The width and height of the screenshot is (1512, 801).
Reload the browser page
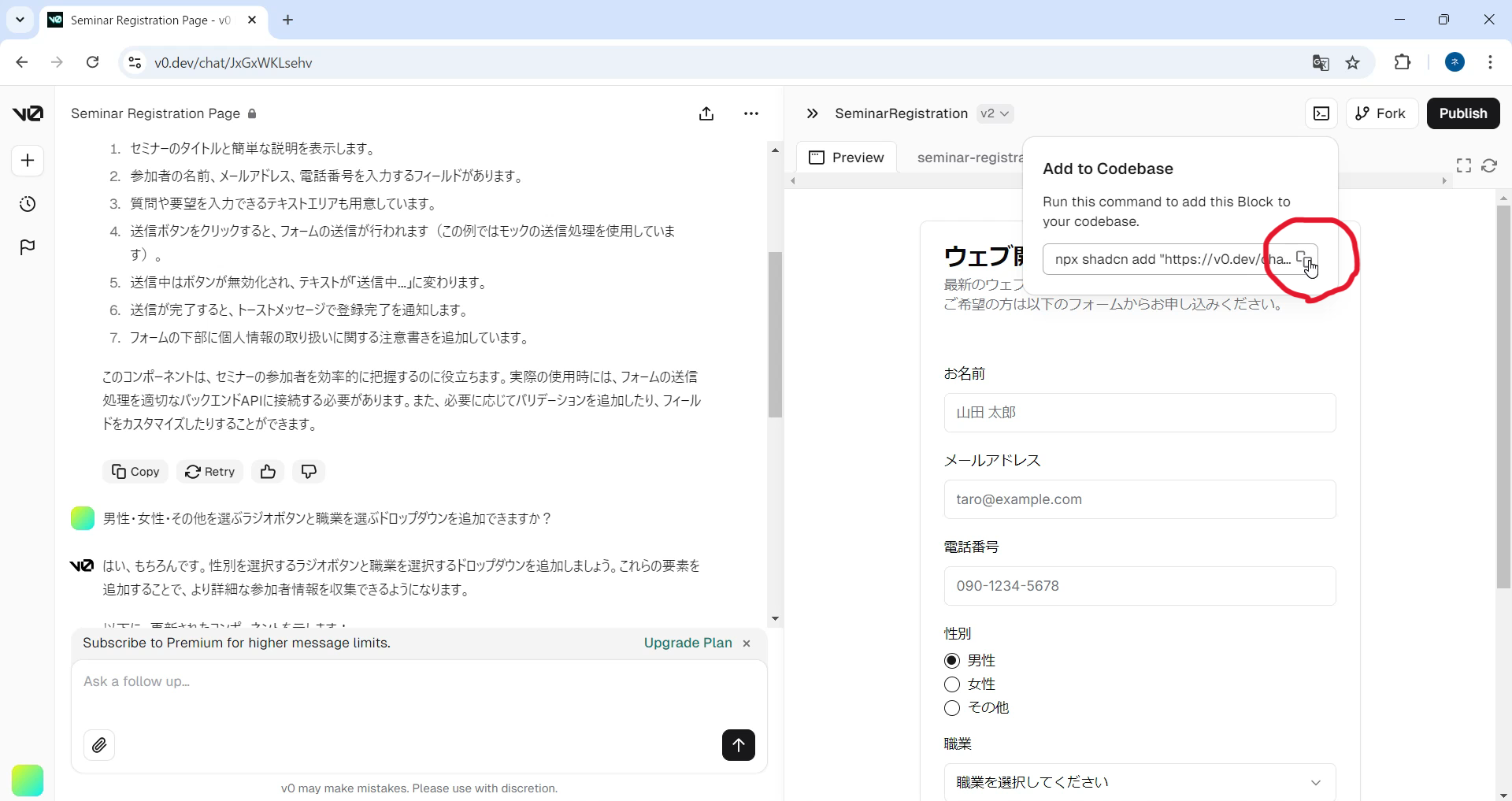tap(93, 62)
